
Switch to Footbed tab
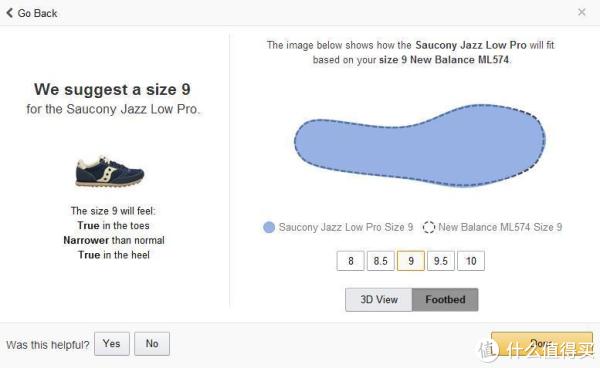coord(445,300)
